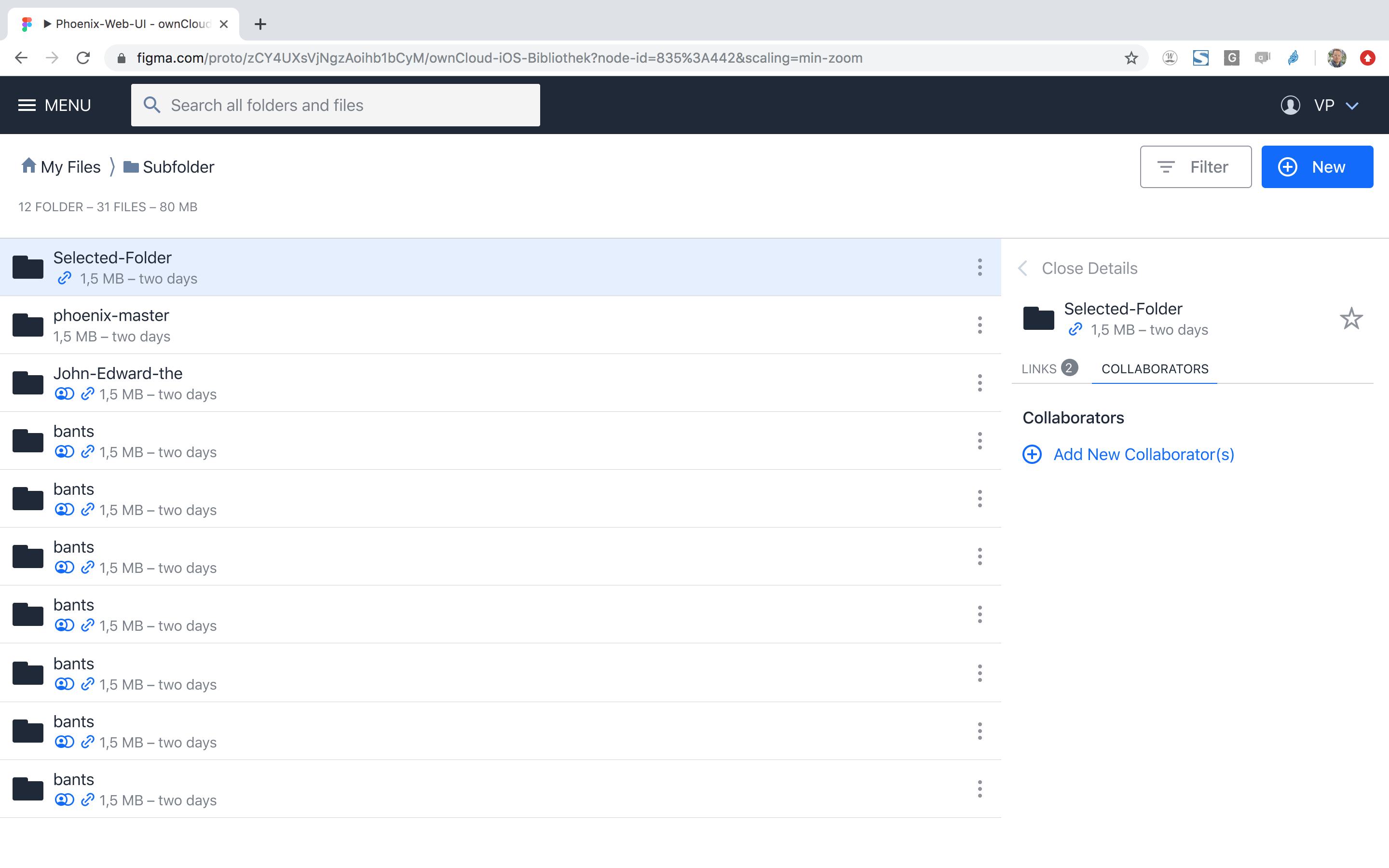Click Close Details back chevron
Screen dimensions: 1389x868
pyautogui.click(x=1022, y=268)
